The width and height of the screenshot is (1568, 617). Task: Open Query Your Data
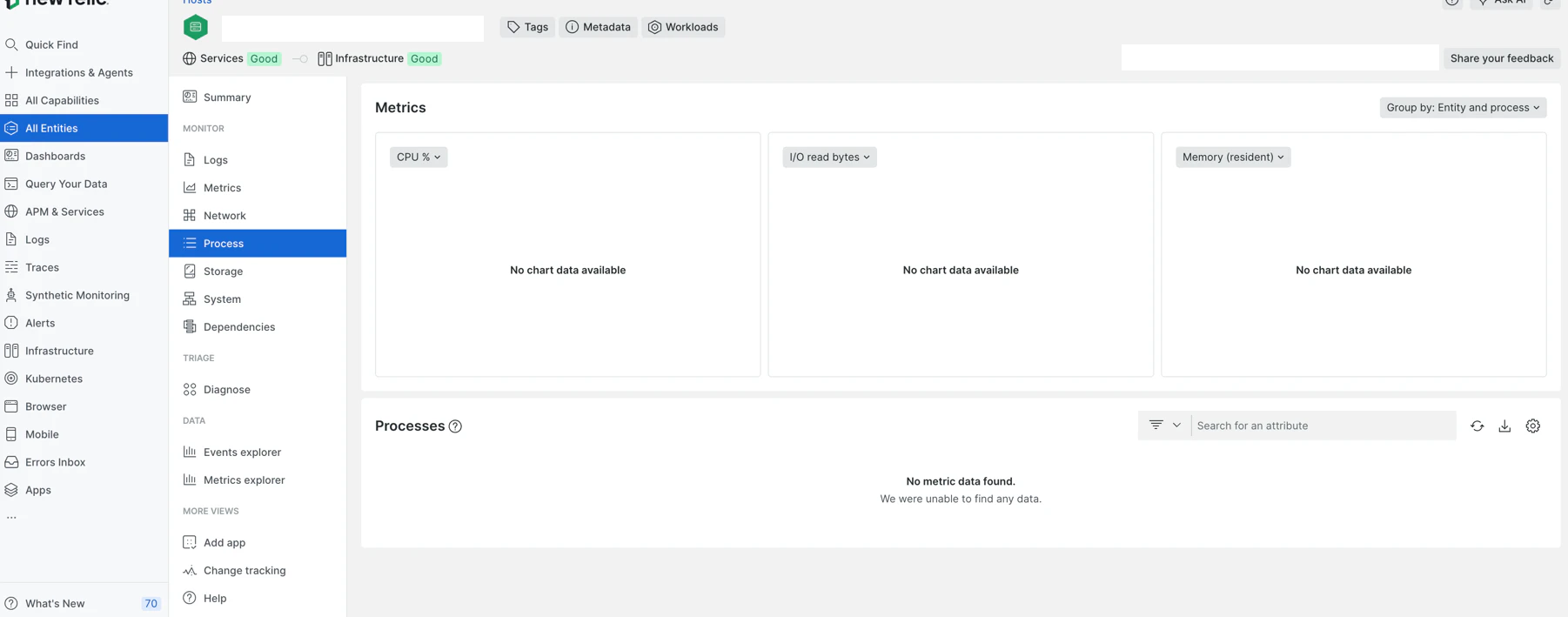pos(84,184)
